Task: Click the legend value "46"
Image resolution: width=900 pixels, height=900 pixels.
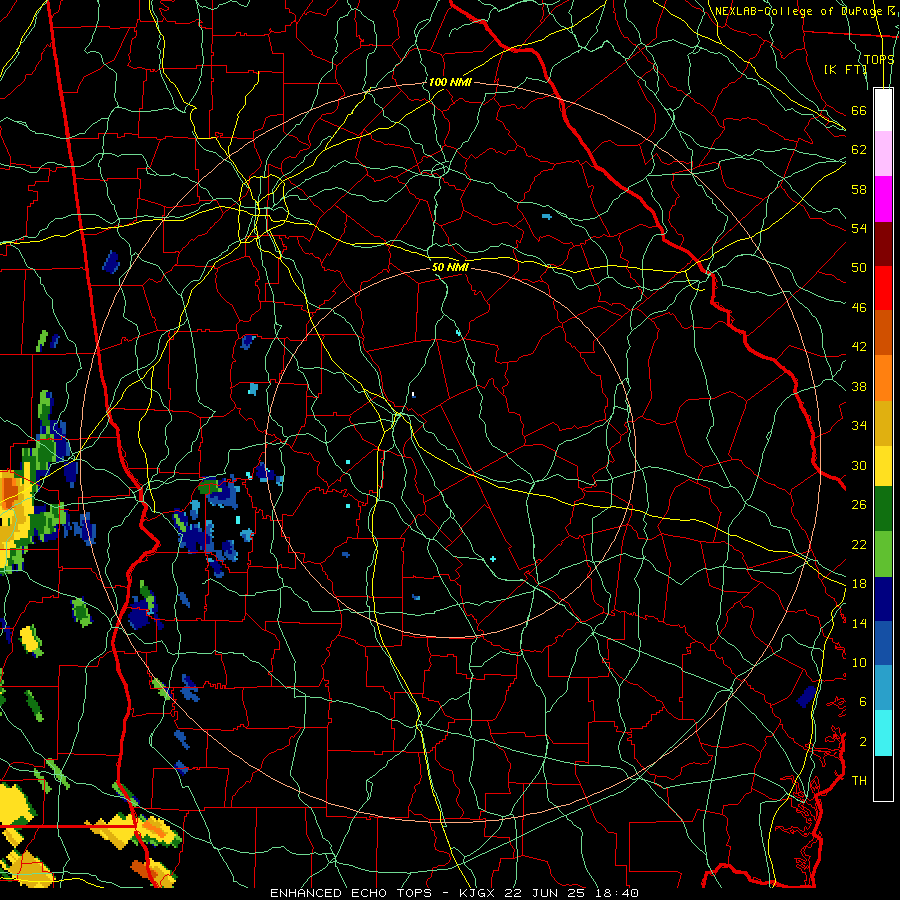Action: (x=859, y=308)
